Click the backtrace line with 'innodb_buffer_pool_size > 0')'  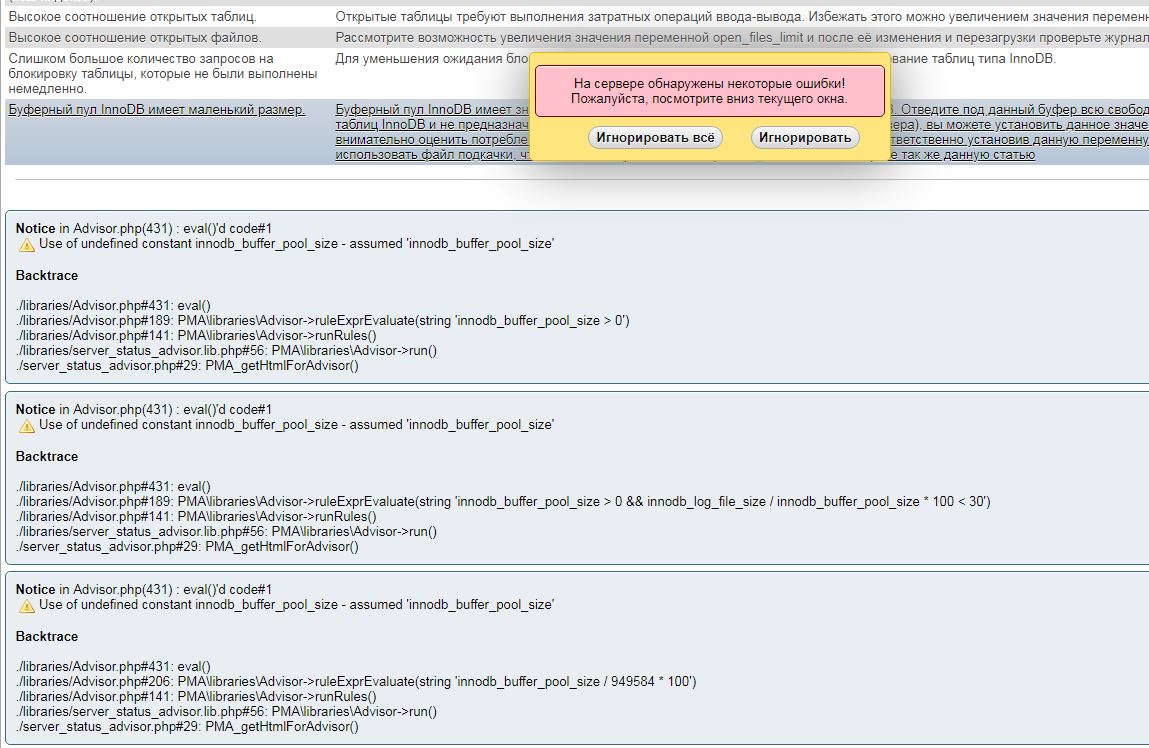point(322,320)
